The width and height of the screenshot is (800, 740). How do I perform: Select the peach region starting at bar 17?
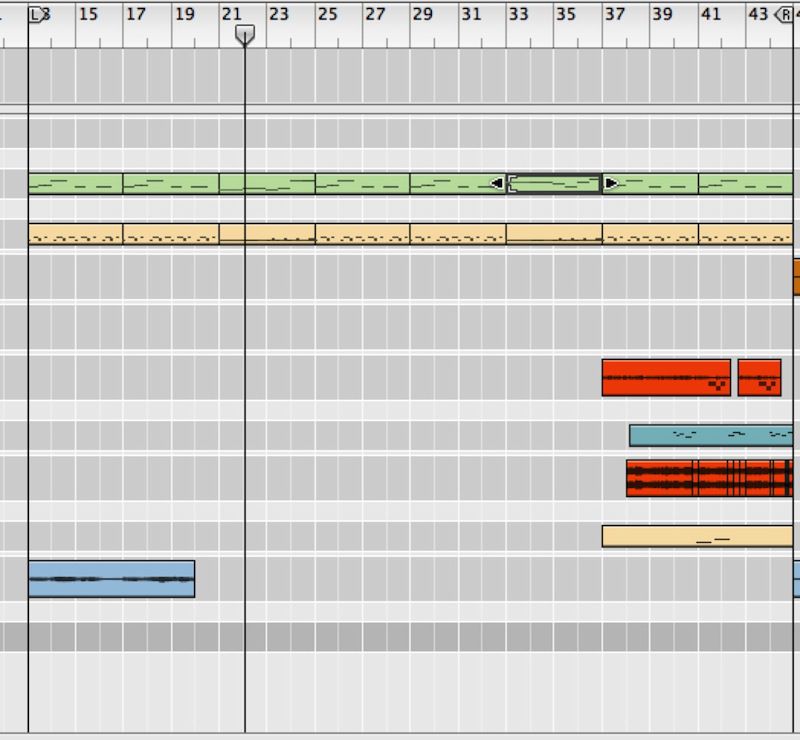[171, 234]
